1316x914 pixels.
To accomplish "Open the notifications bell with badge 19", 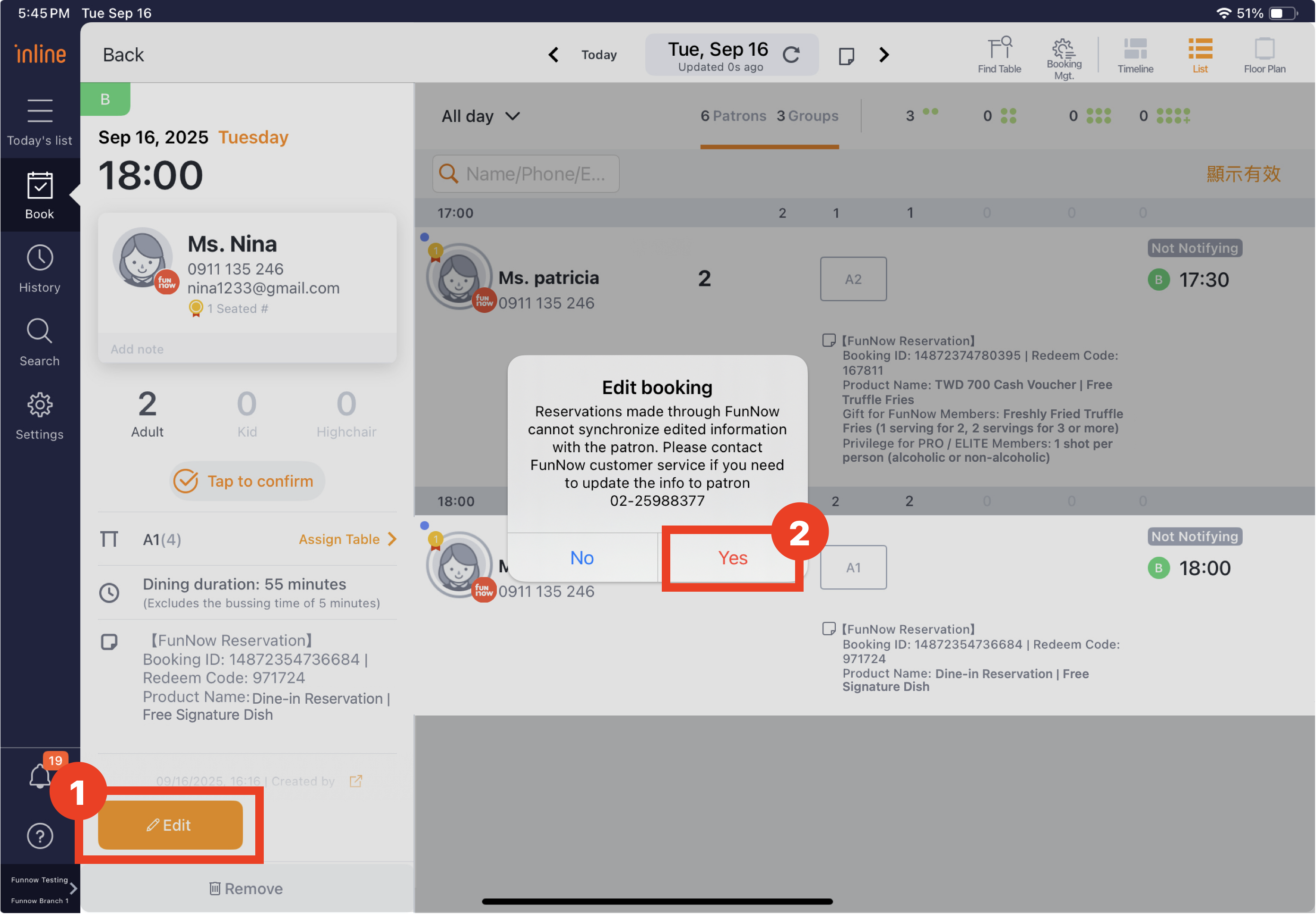I will tap(40, 776).
